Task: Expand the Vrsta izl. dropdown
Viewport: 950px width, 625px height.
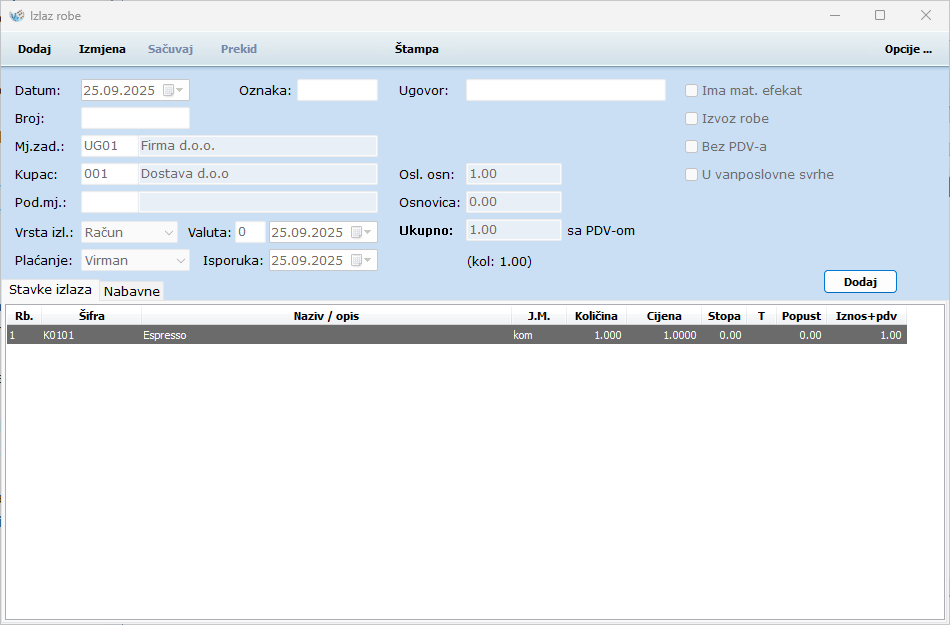Action: coord(167,232)
